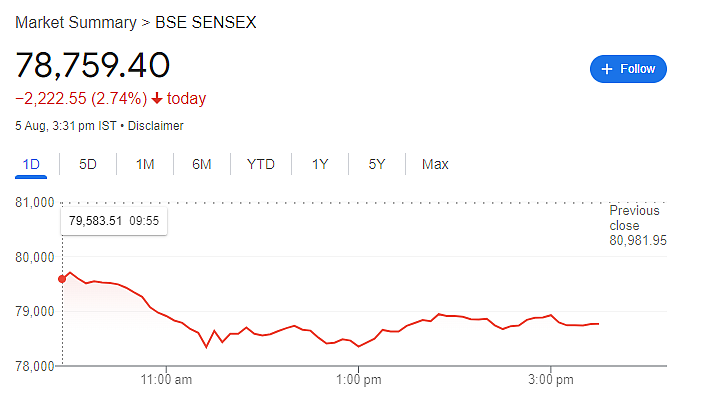Click the BSE SENSEX breadcrumb title
705x405 pixels.
(x=205, y=22)
